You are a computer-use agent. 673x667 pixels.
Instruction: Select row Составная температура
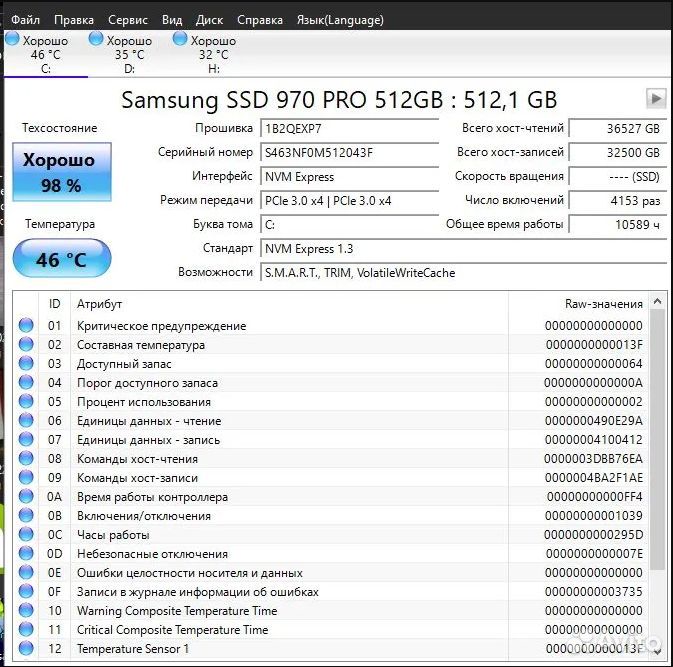[x=331, y=345]
